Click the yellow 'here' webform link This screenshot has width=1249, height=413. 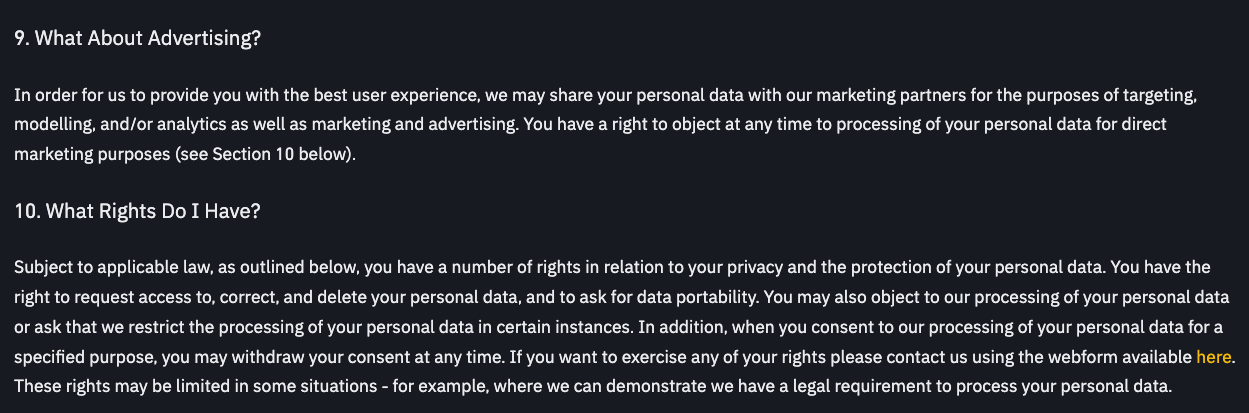(1214, 356)
